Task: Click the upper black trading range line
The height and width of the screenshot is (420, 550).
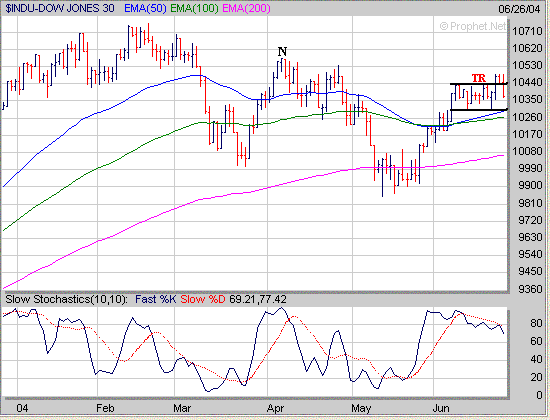Action: 479,84
